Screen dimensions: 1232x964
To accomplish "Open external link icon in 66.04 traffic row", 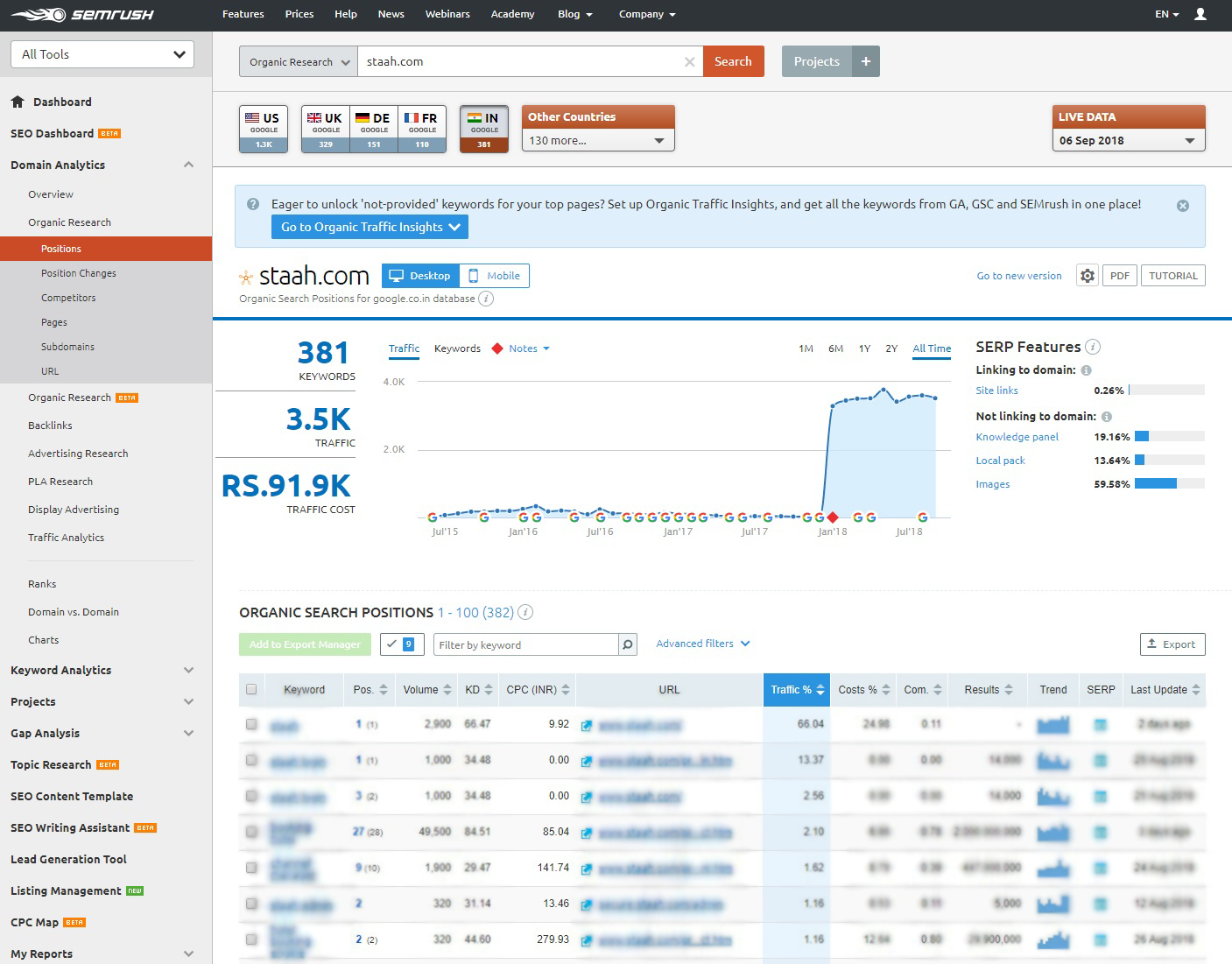I will coord(587,725).
